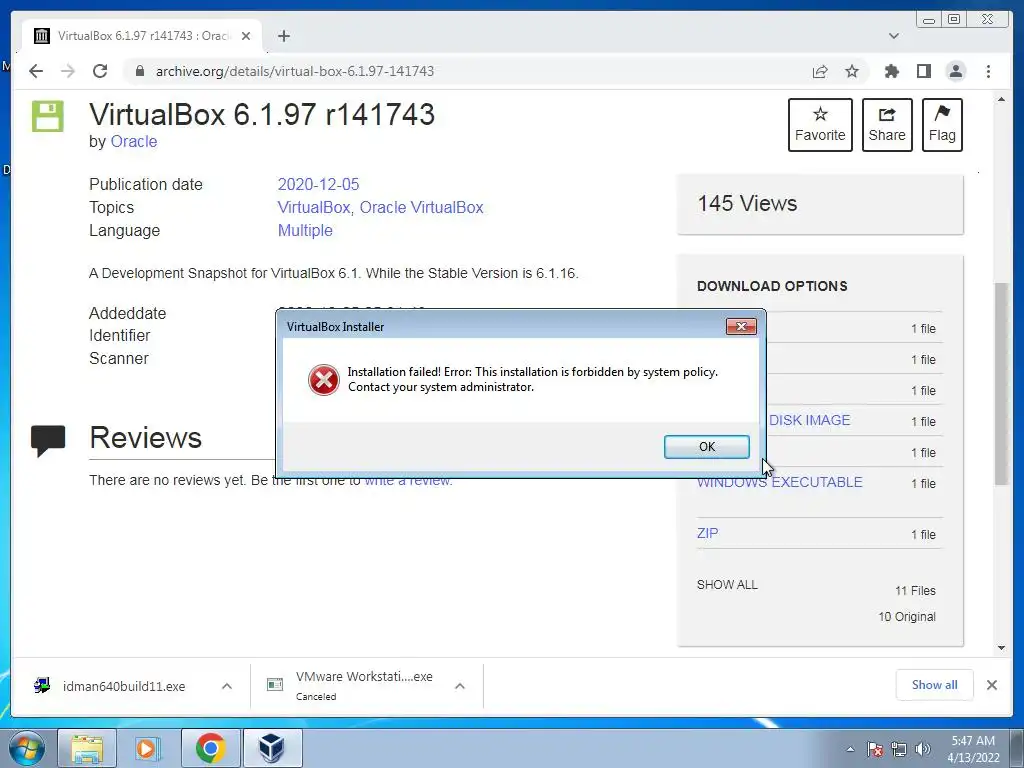Viewport: 1024px width, 768px height.
Task: Open the Oracle VirtualBox topic link
Action: tap(421, 208)
